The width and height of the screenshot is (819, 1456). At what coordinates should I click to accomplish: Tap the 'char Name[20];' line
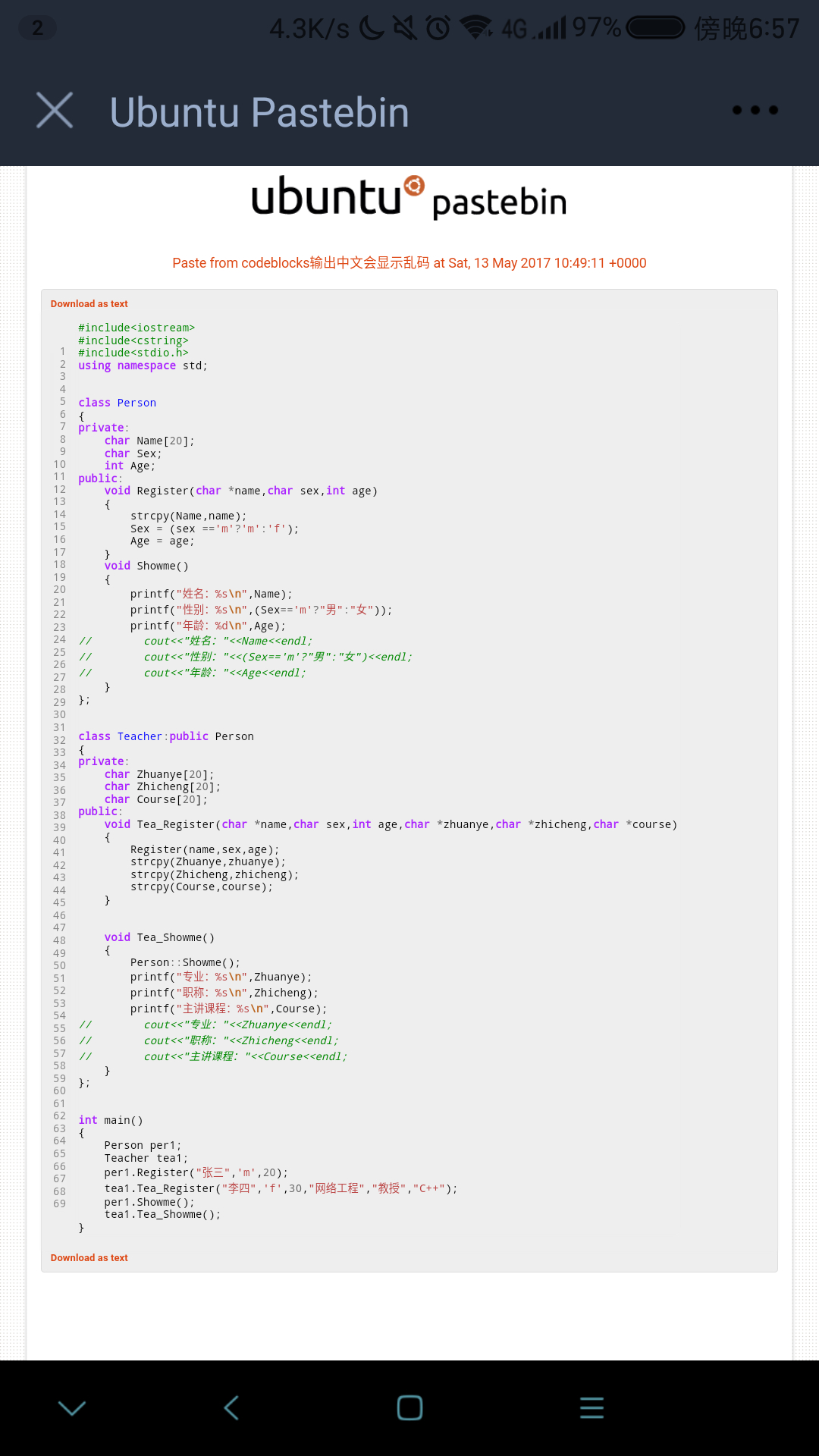[x=149, y=441]
